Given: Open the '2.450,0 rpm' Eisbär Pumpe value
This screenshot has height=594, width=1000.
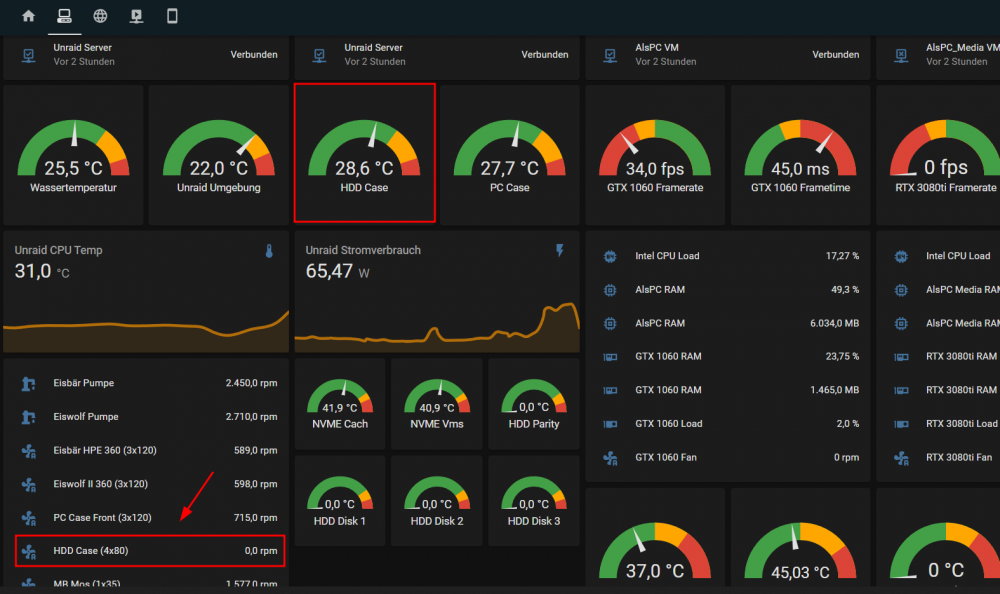Looking at the screenshot, I should [251, 383].
